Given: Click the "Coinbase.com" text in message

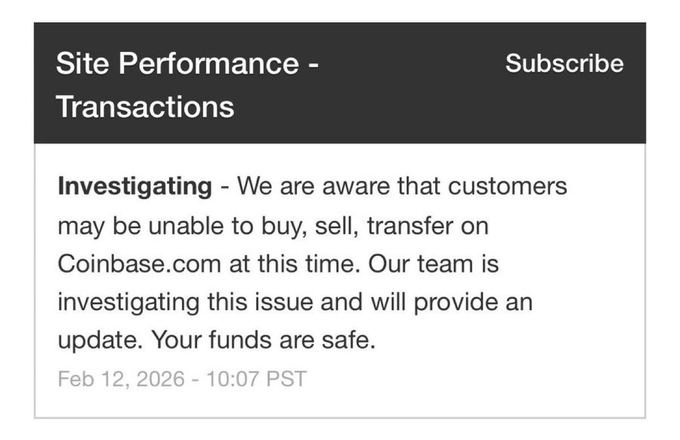Looking at the screenshot, I should 129,264.
